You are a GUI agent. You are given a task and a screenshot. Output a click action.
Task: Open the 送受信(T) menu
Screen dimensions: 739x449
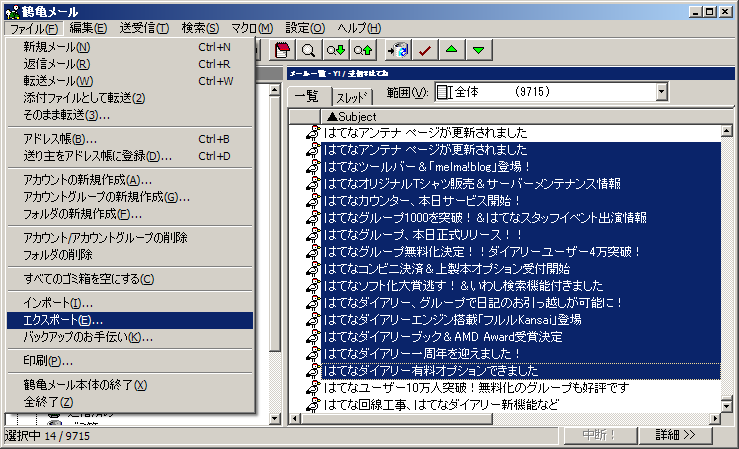point(144,28)
